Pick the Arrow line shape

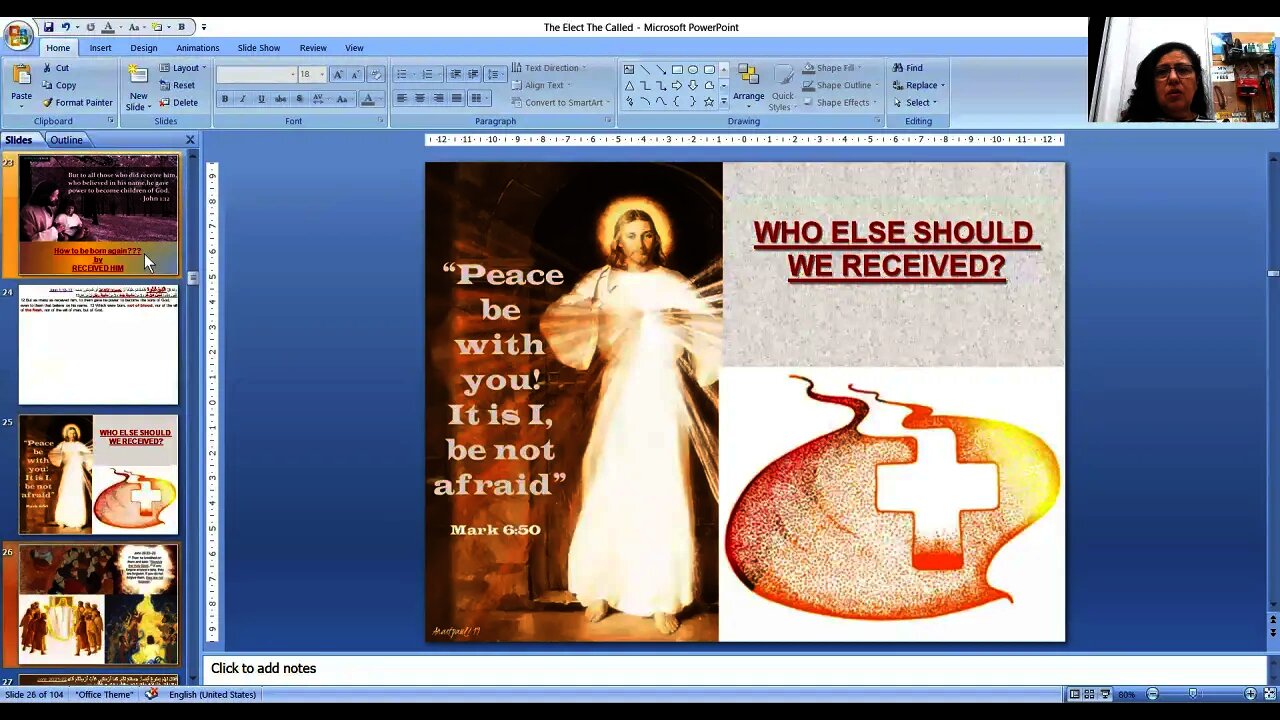[661, 69]
